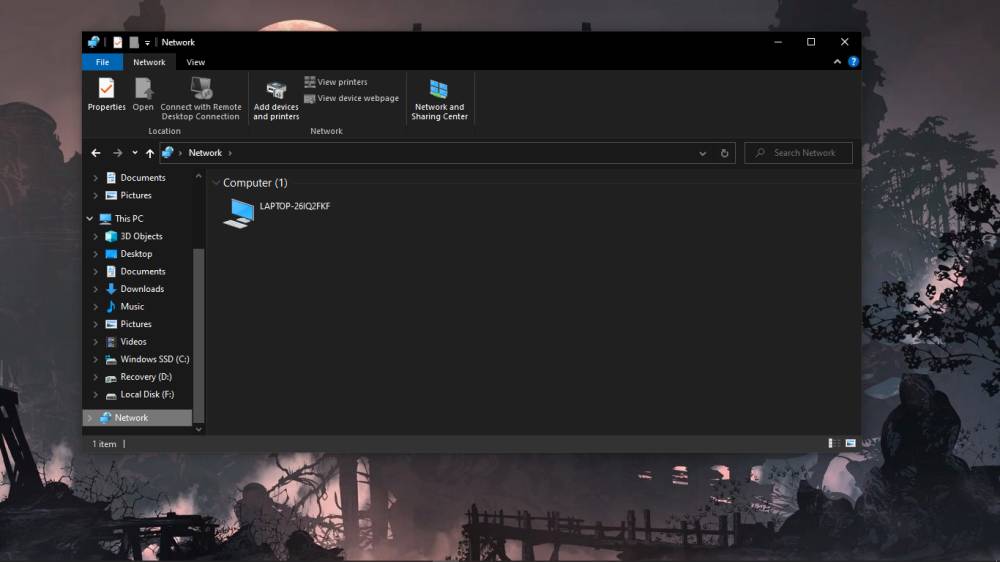Open Add devices and printers
The height and width of the screenshot is (562, 1000).
(x=276, y=100)
